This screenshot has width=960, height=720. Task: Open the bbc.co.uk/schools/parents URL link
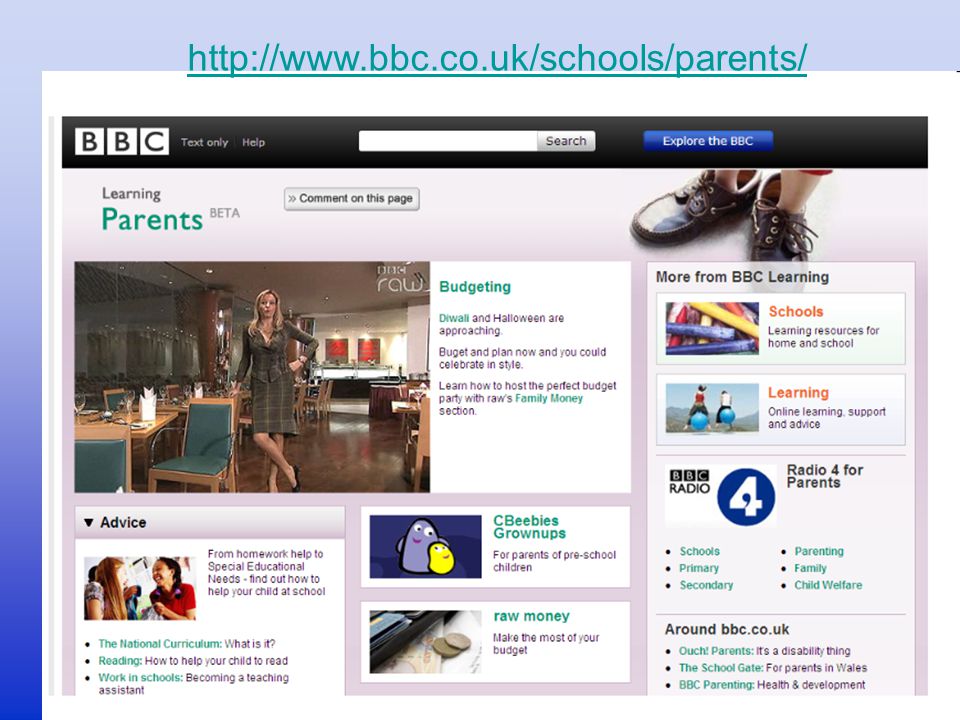(497, 58)
